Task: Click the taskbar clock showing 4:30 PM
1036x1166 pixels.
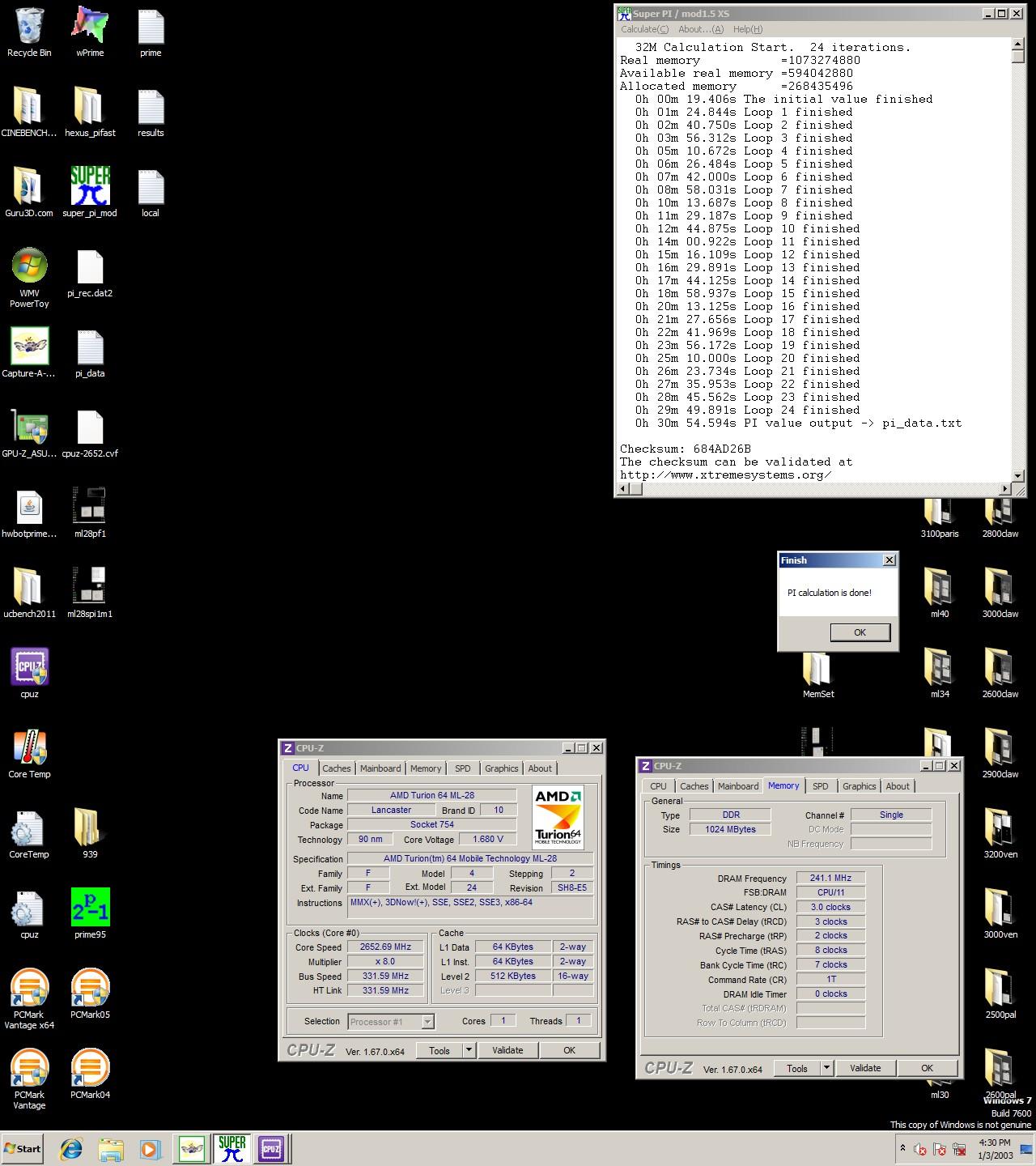Action: click(x=995, y=1149)
